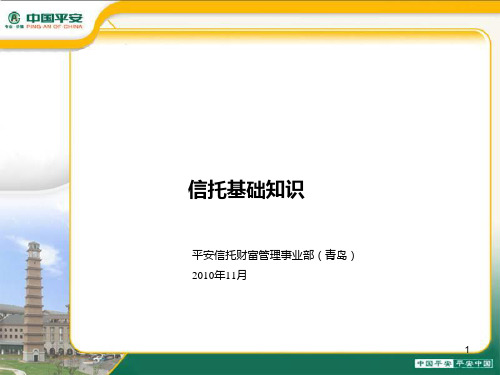Click the white 中国平安 box in footer

[x=434, y=363]
